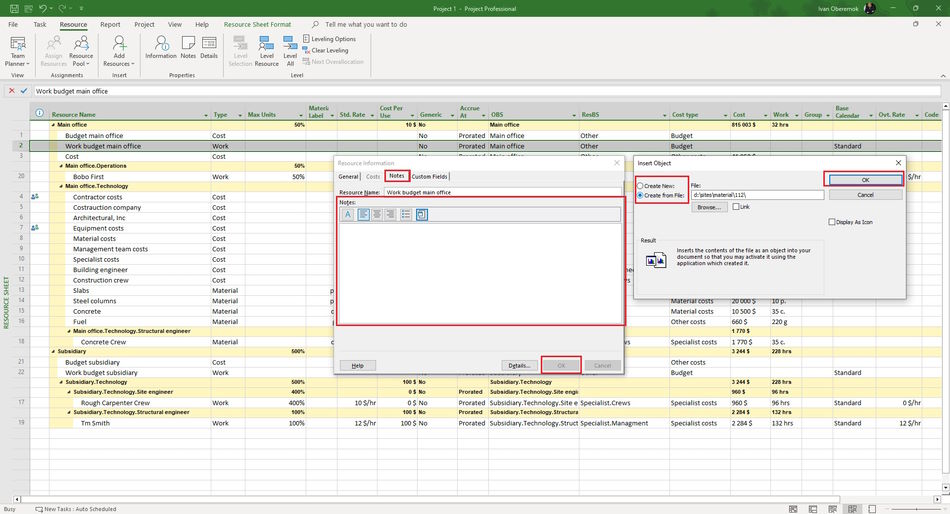The width and height of the screenshot is (950, 514).
Task: Confirm the formula bar entry with the checkmark
Action: [x=24, y=91]
